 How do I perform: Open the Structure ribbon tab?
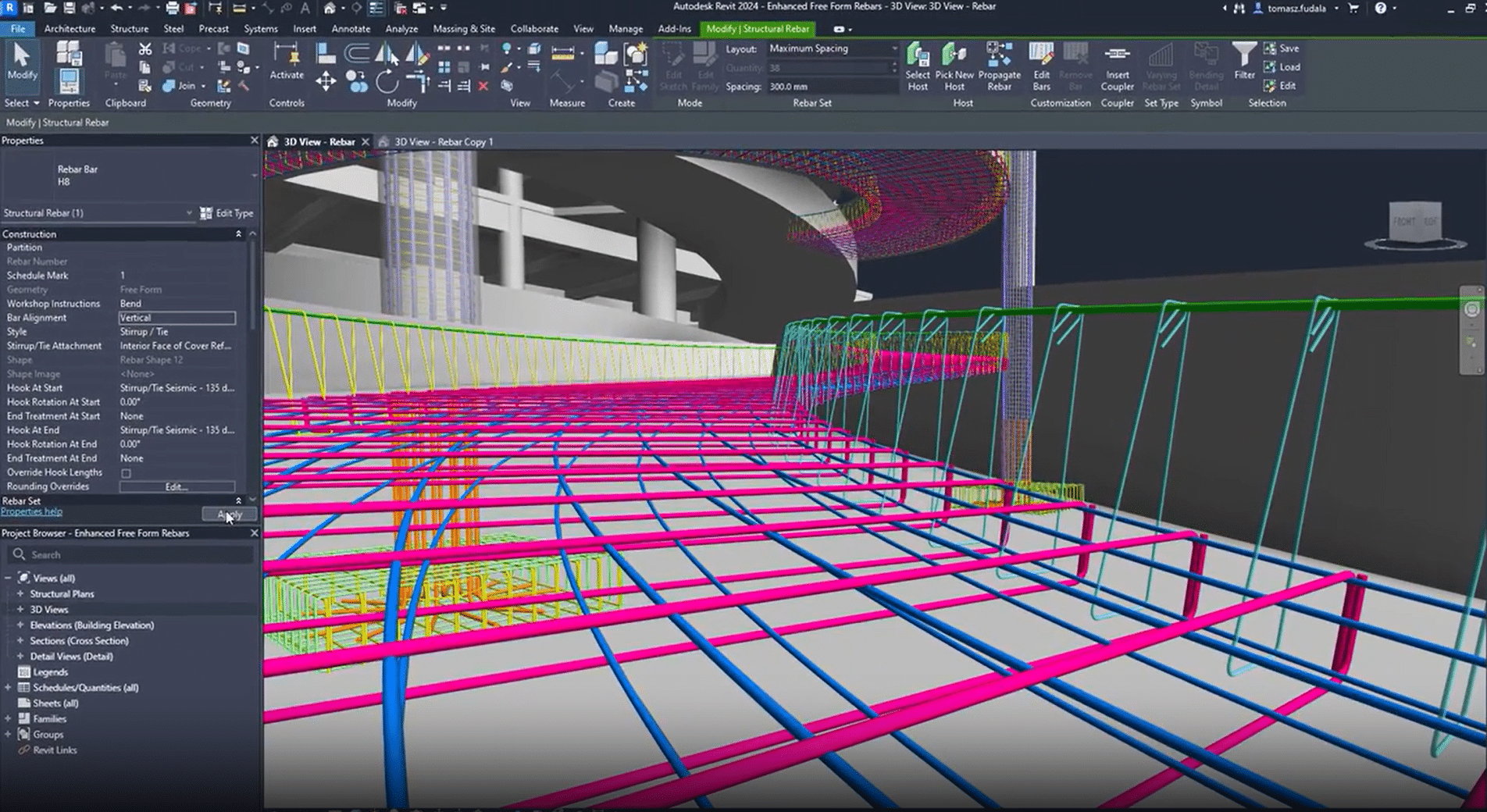[x=129, y=29]
